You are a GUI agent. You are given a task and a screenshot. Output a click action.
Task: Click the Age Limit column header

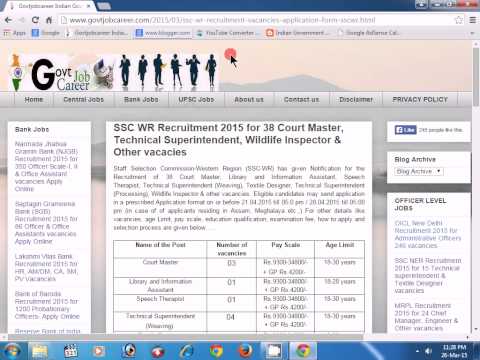pyautogui.click(x=339, y=249)
